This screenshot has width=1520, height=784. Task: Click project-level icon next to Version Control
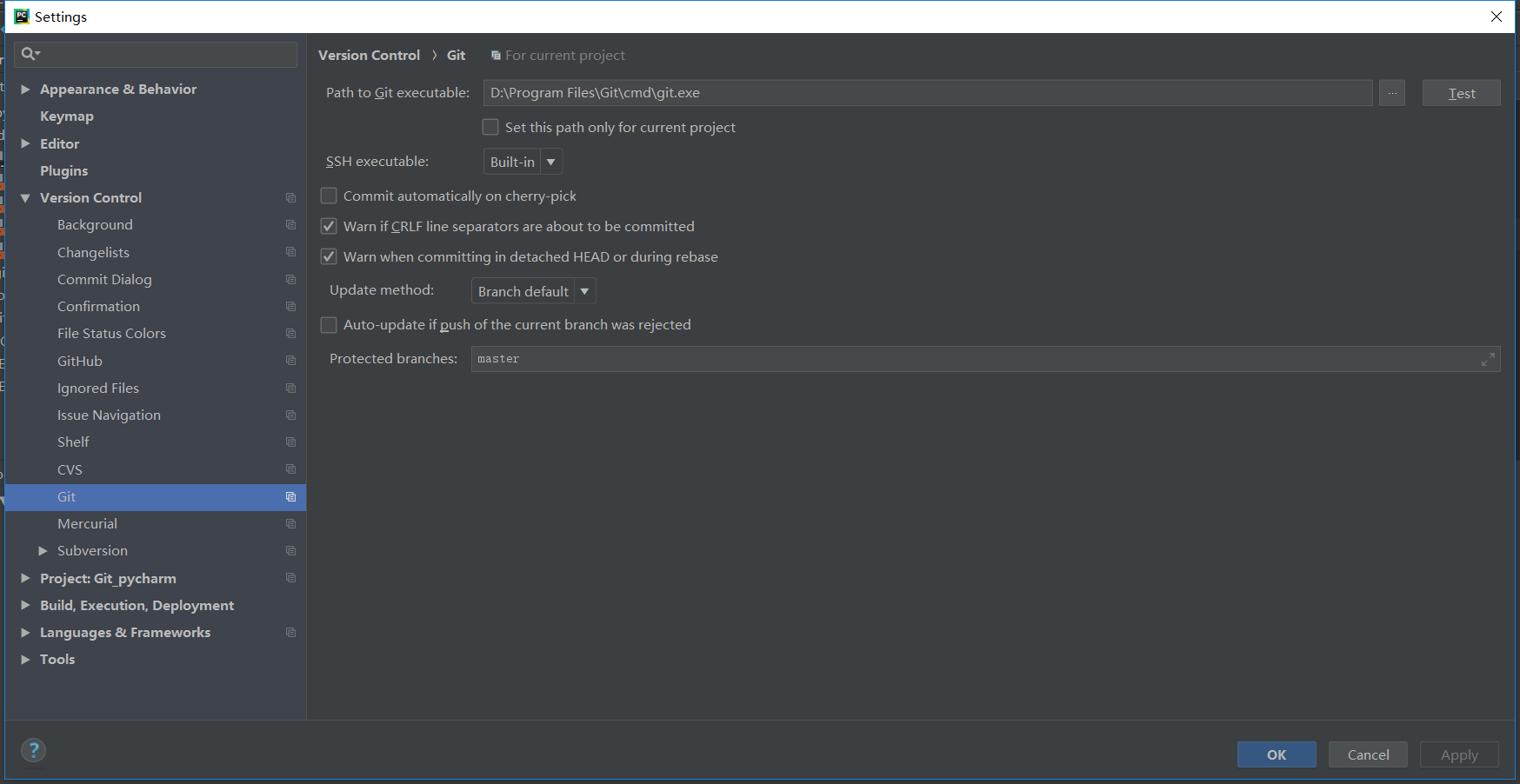click(290, 198)
